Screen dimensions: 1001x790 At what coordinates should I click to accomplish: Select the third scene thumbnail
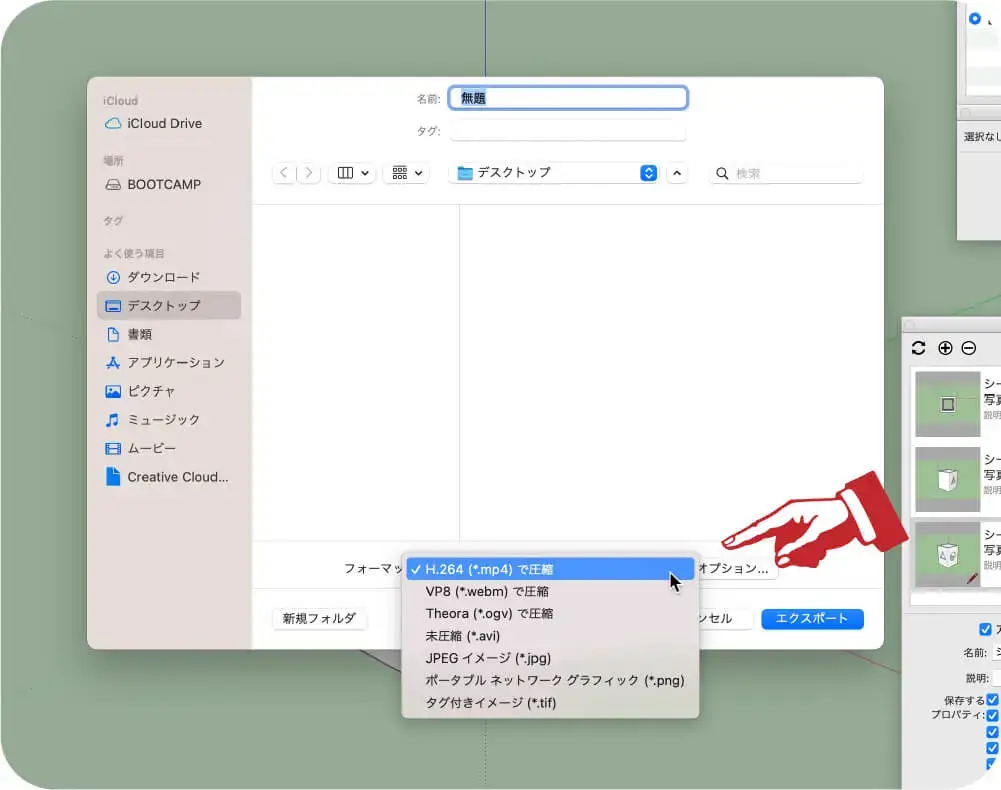[x=947, y=553]
